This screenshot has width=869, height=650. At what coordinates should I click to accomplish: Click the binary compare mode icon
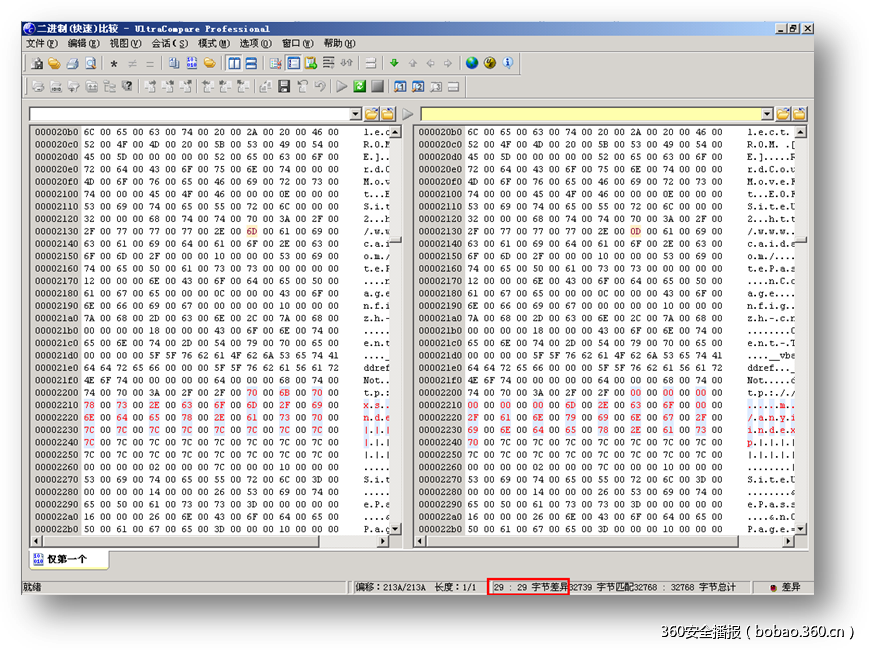192,64
